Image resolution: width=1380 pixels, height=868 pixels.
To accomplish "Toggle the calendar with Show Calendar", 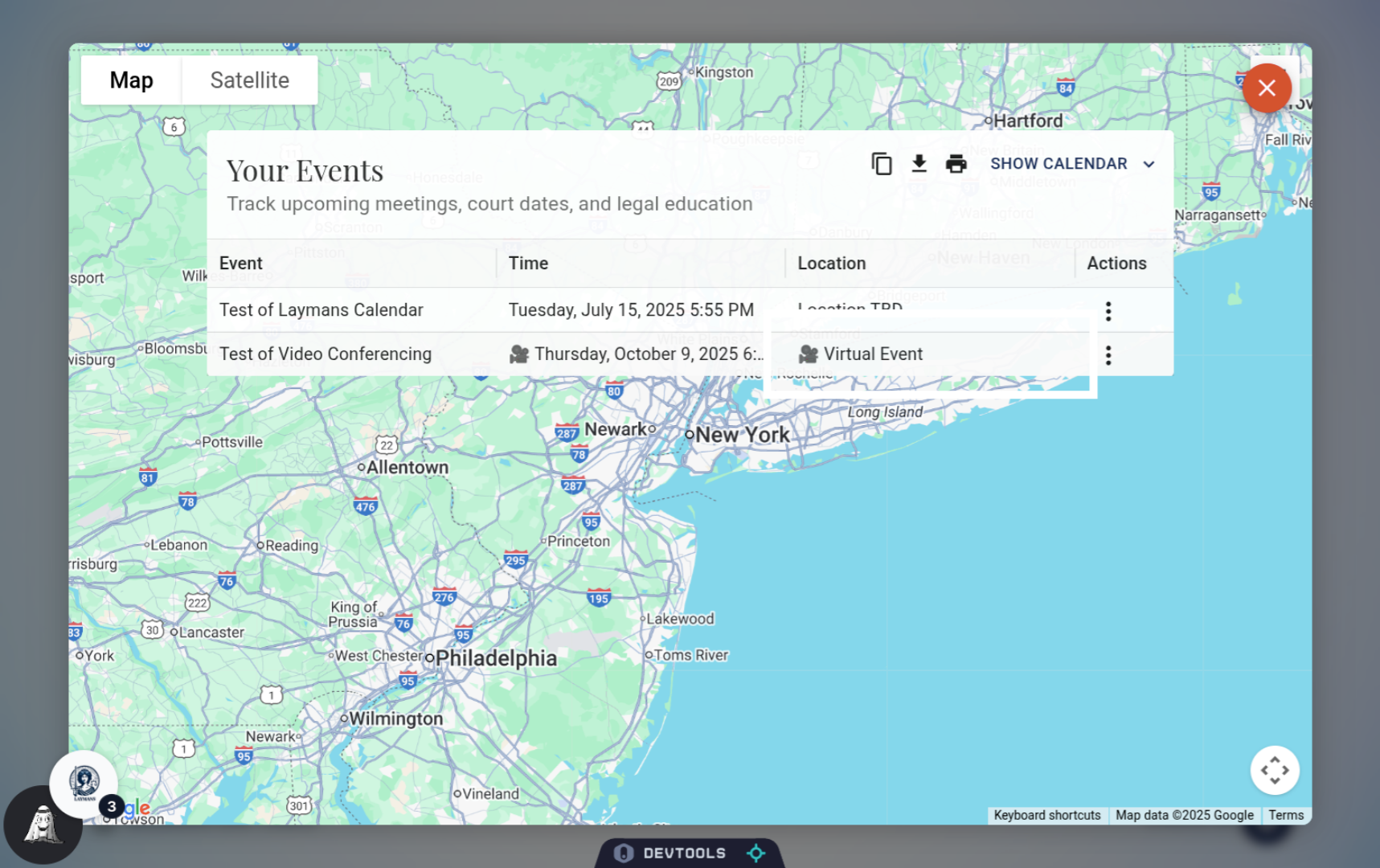I will pos(1059,163).
